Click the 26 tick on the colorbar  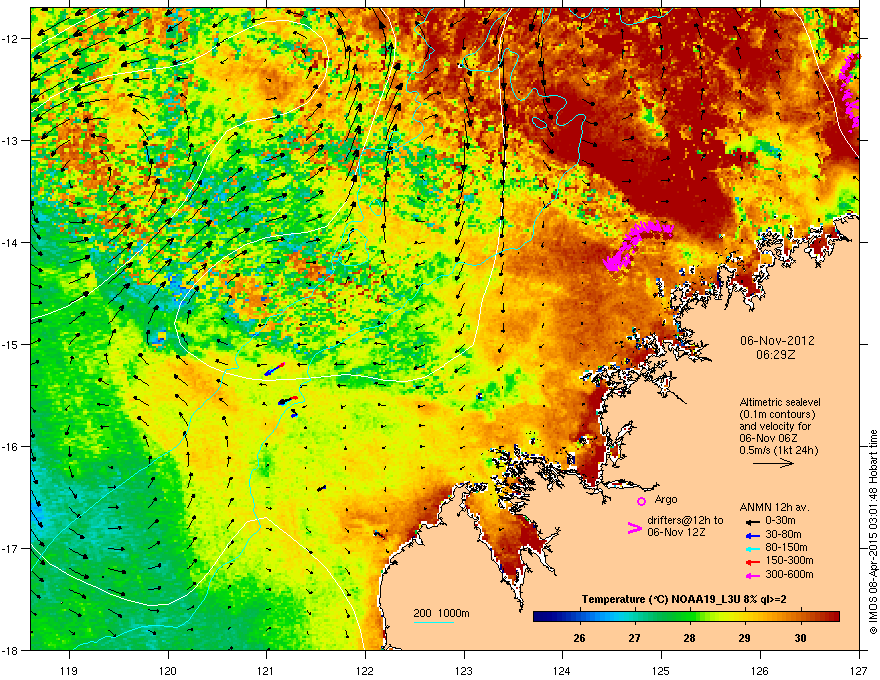tap(579, 638)
